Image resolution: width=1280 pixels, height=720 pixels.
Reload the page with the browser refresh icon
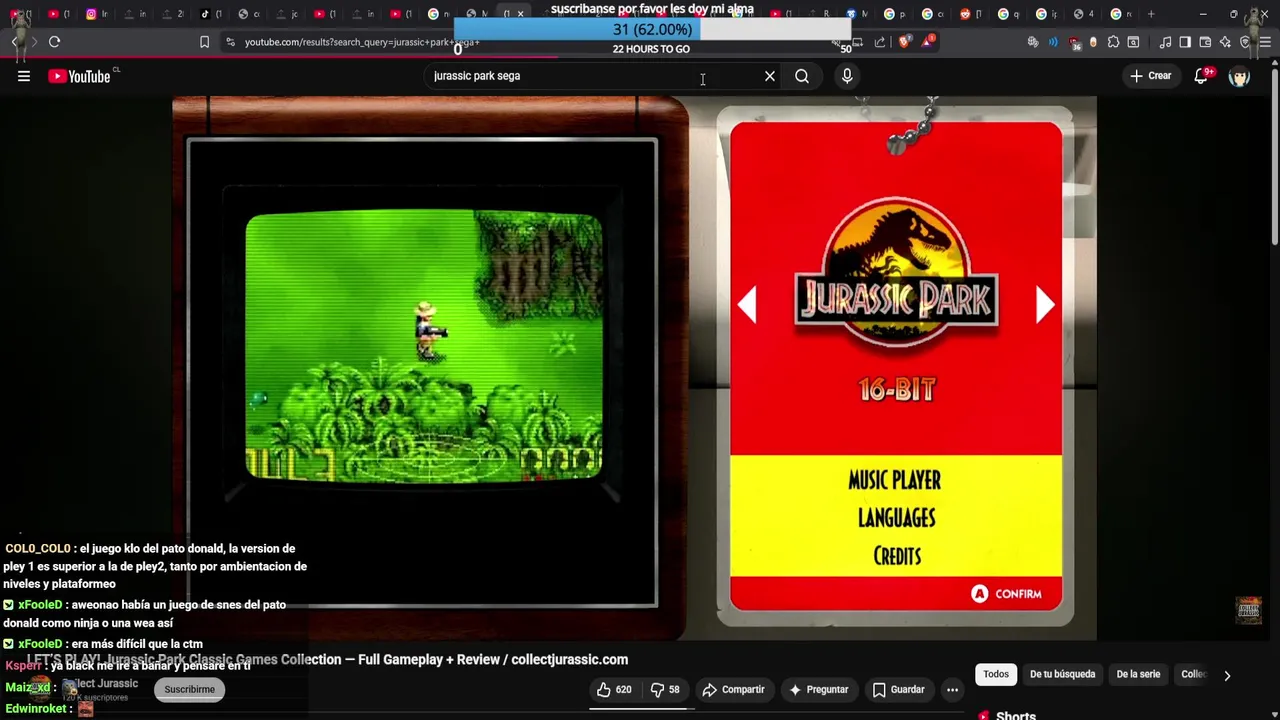pos(55,42)
